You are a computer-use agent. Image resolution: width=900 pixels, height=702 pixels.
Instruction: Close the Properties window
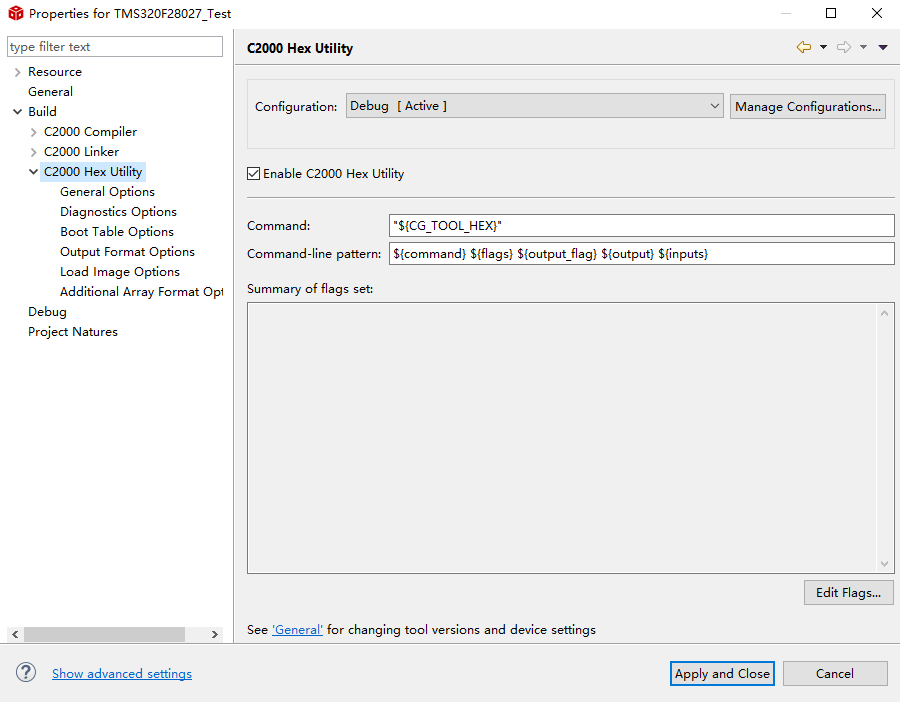876,13
